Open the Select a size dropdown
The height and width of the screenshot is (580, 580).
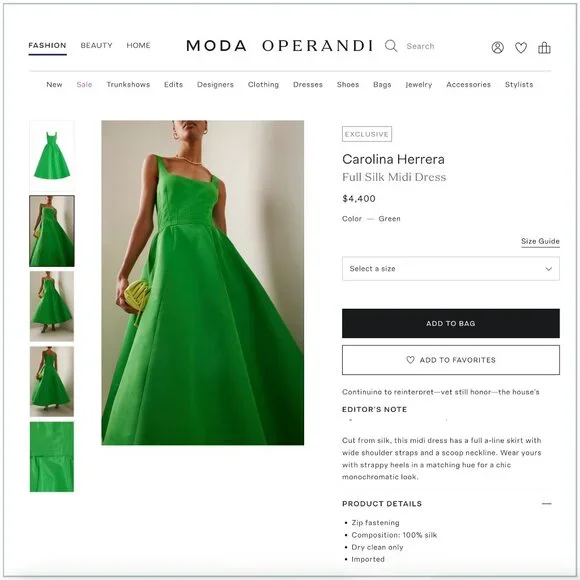pos(451,269)
